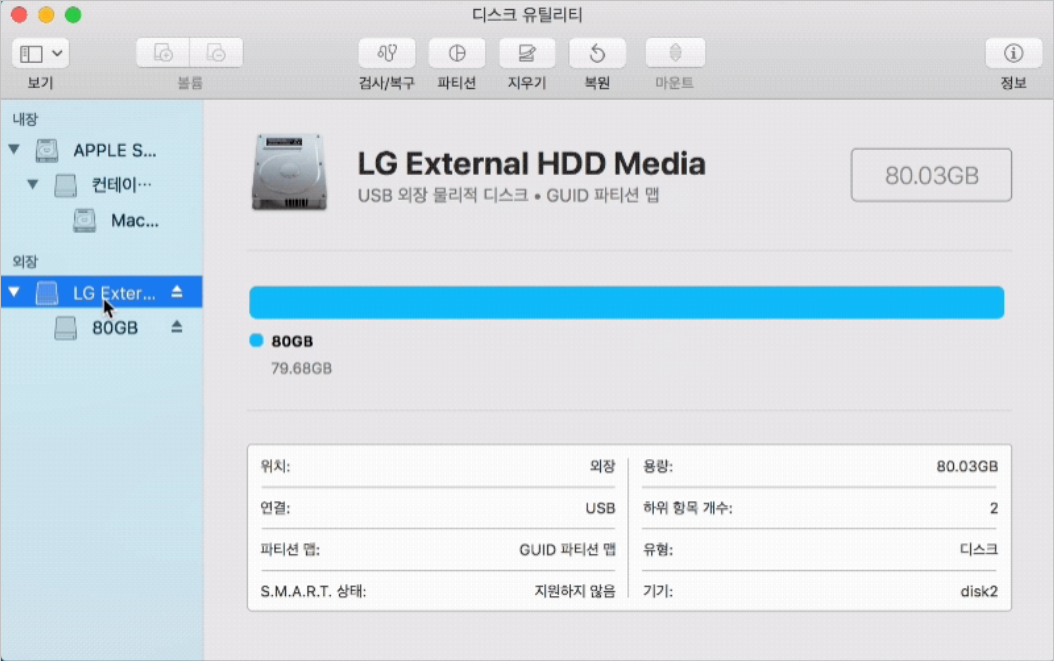Viewport: 1054px width, 661px height.
Task: Click the blue 80GB legend dot
Action: [256, 340]
